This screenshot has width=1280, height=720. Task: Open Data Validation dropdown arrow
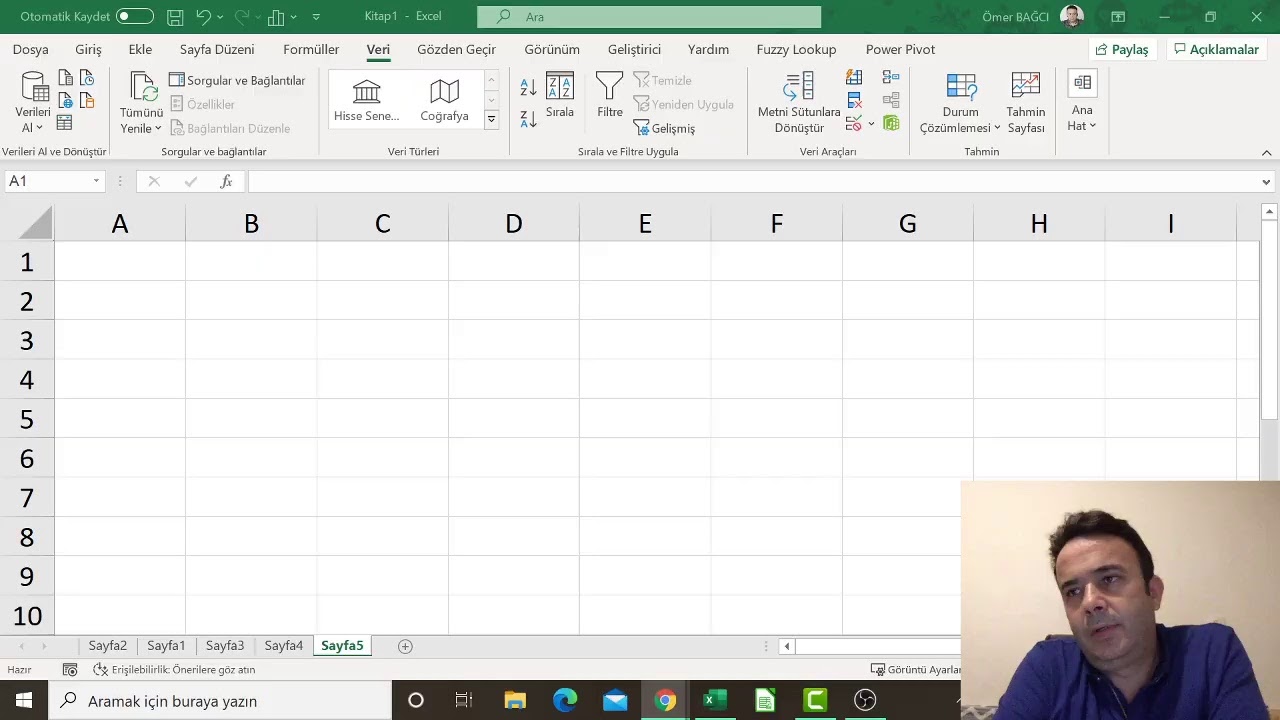pyautogui.click(x=871, y=124)
